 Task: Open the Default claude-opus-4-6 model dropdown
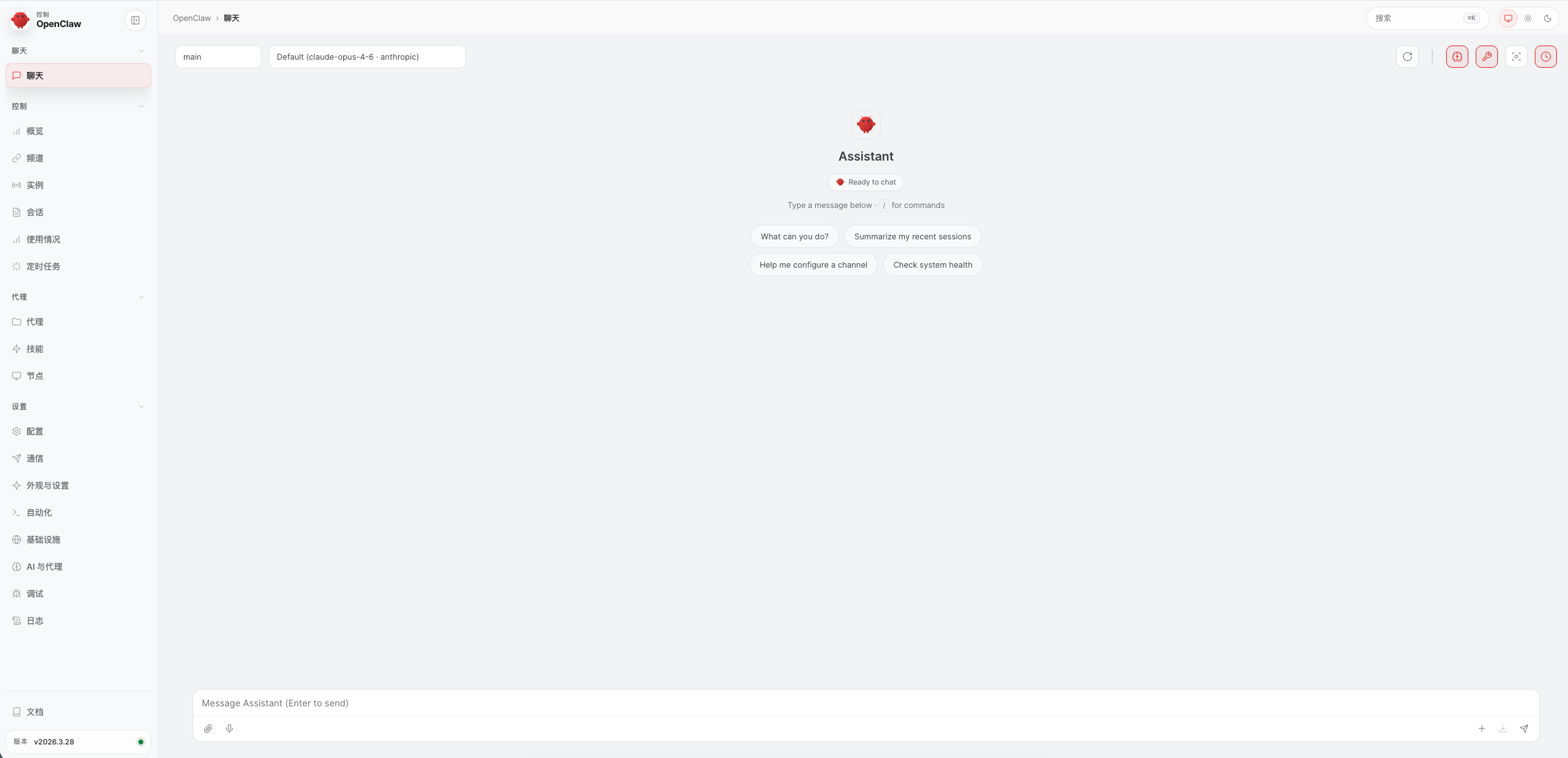tap(367, 57)
